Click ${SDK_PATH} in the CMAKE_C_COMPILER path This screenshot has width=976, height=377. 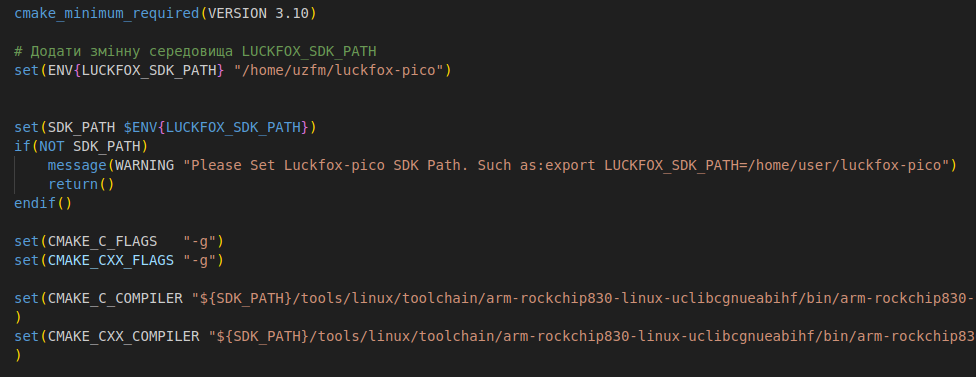coord(250,299)
